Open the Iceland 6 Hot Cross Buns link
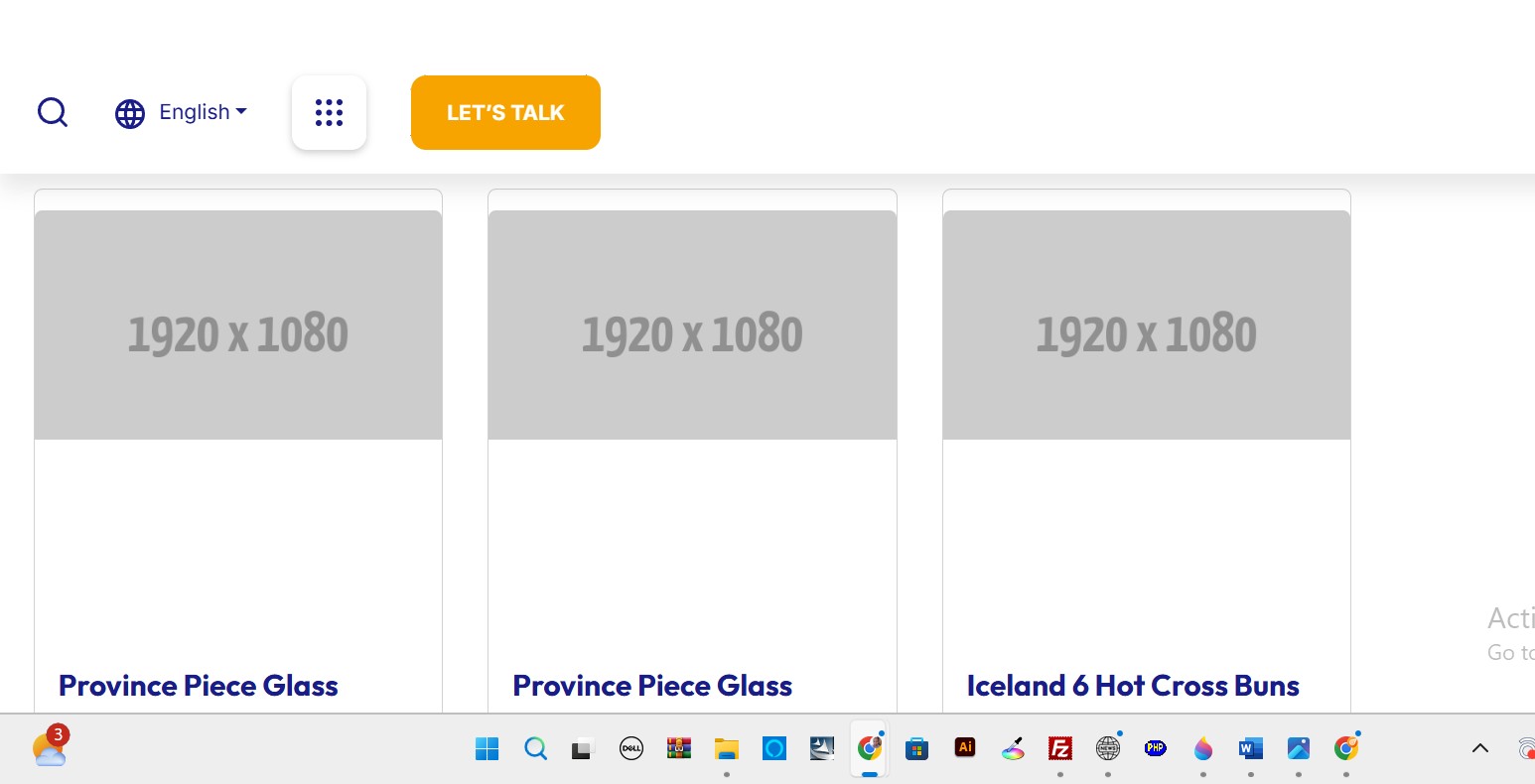Screen dimensions: 1535x784 point(1133,686)
